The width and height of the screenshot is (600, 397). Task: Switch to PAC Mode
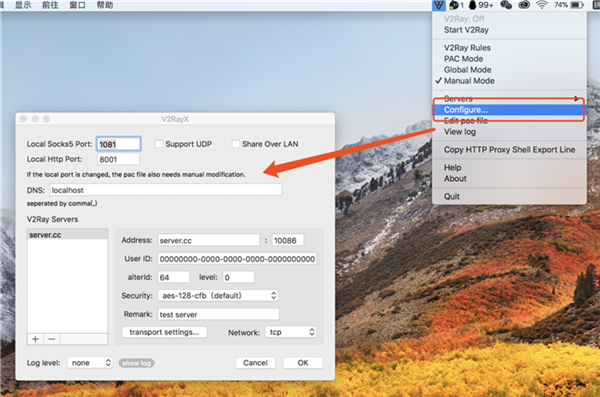pos(509,59)
